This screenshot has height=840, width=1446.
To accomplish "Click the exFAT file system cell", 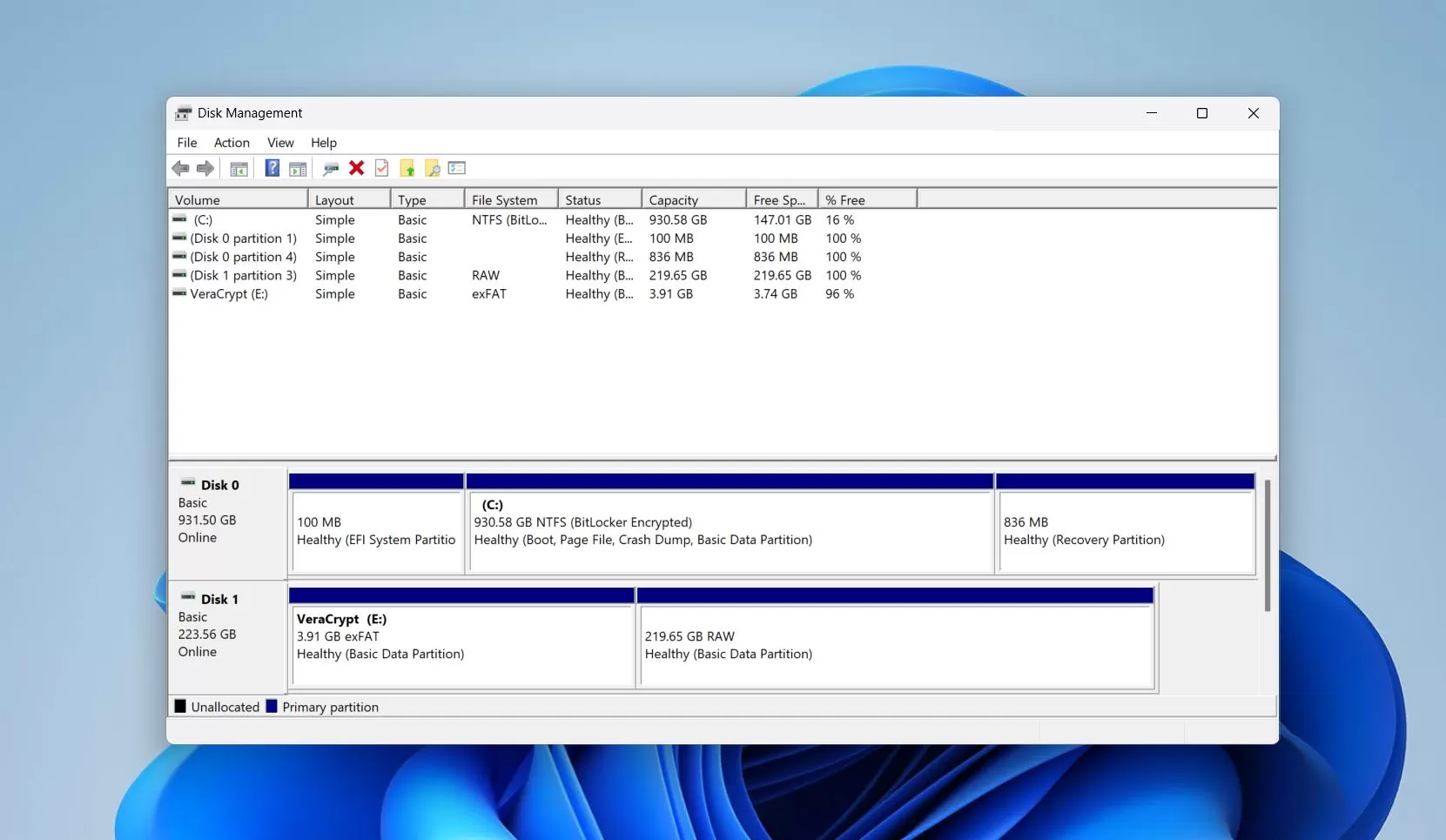I will [x=489, y=294].
